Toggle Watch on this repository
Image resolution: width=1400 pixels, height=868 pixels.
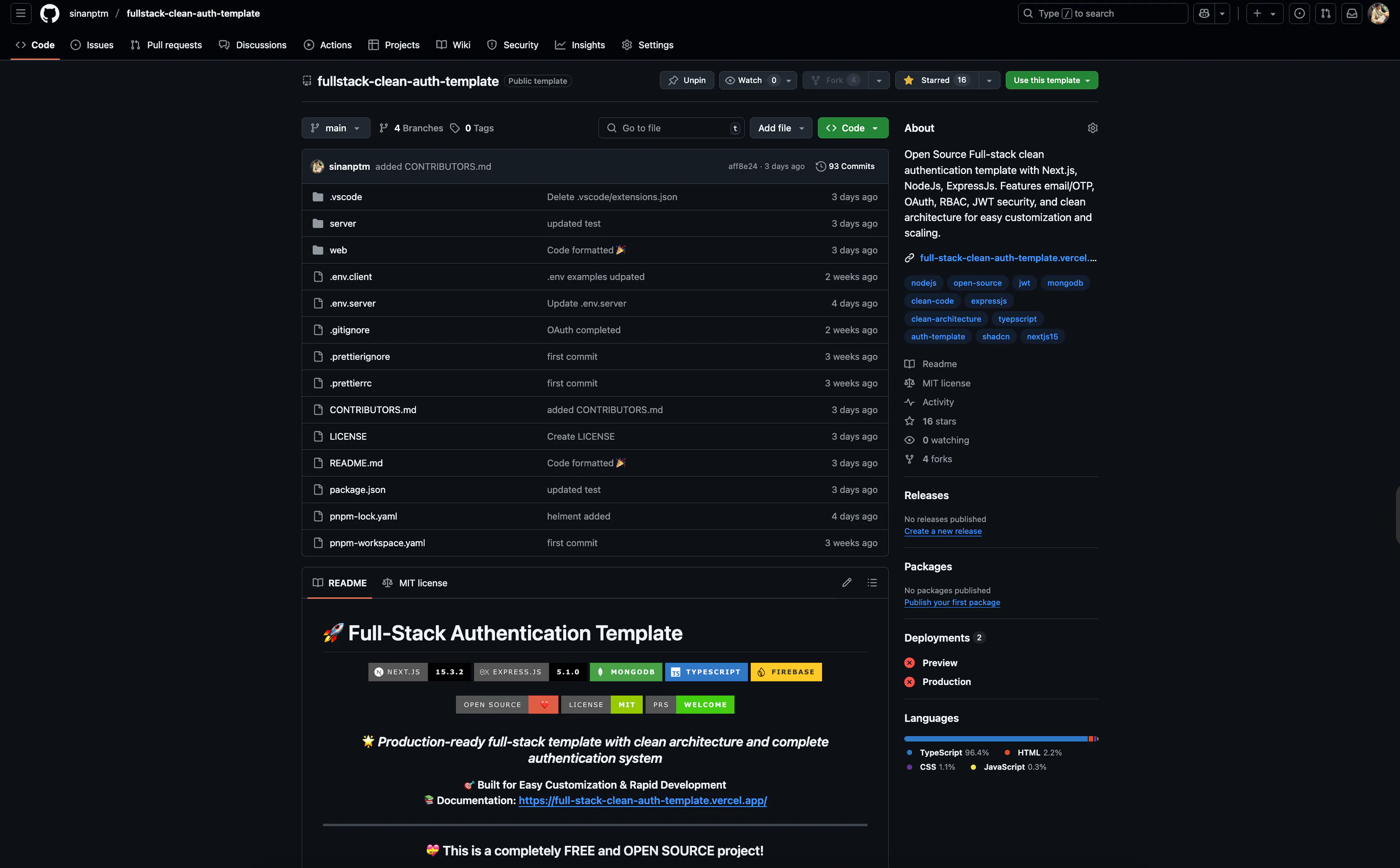click(x=750, y=80)
